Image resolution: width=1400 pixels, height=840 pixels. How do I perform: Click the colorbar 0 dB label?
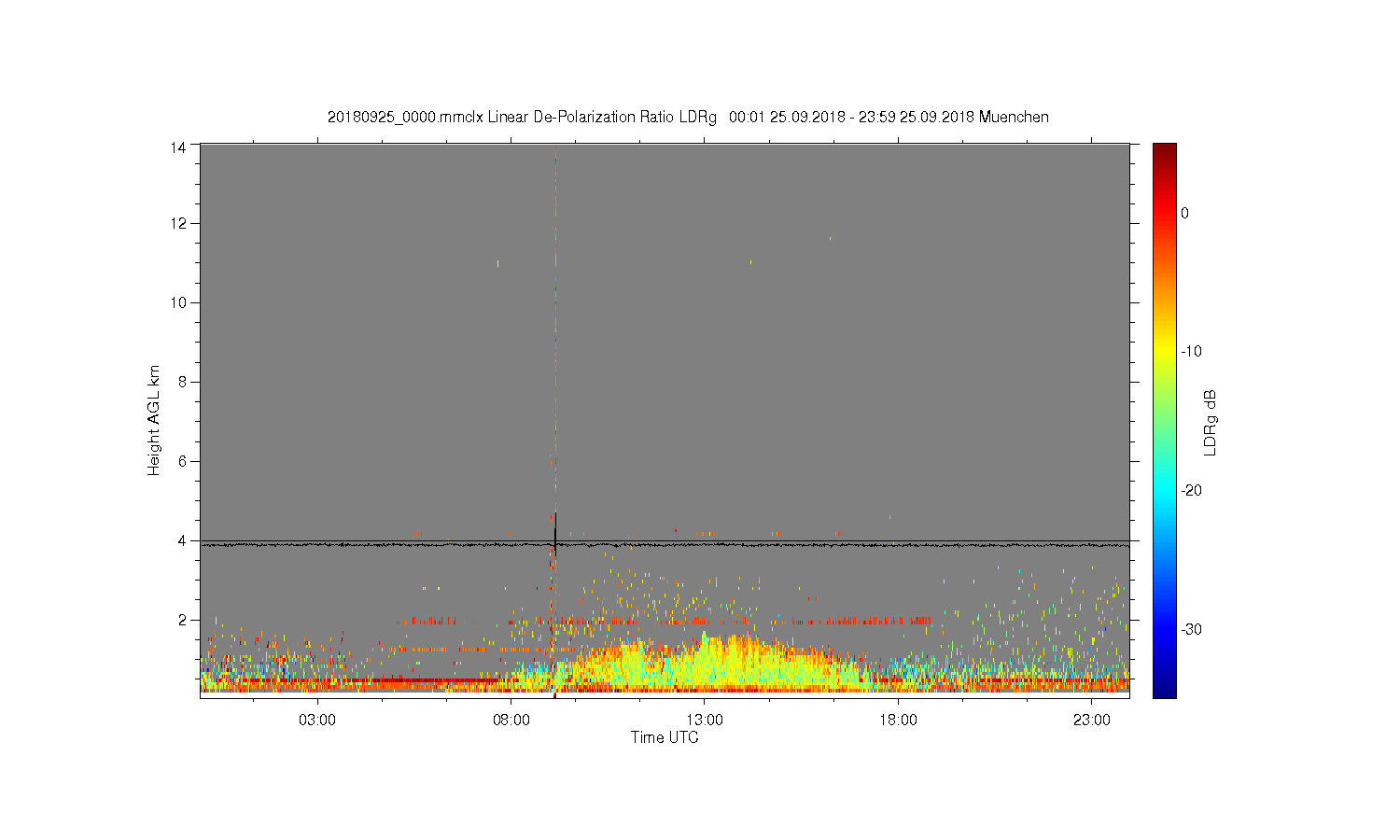(1185, 213)
